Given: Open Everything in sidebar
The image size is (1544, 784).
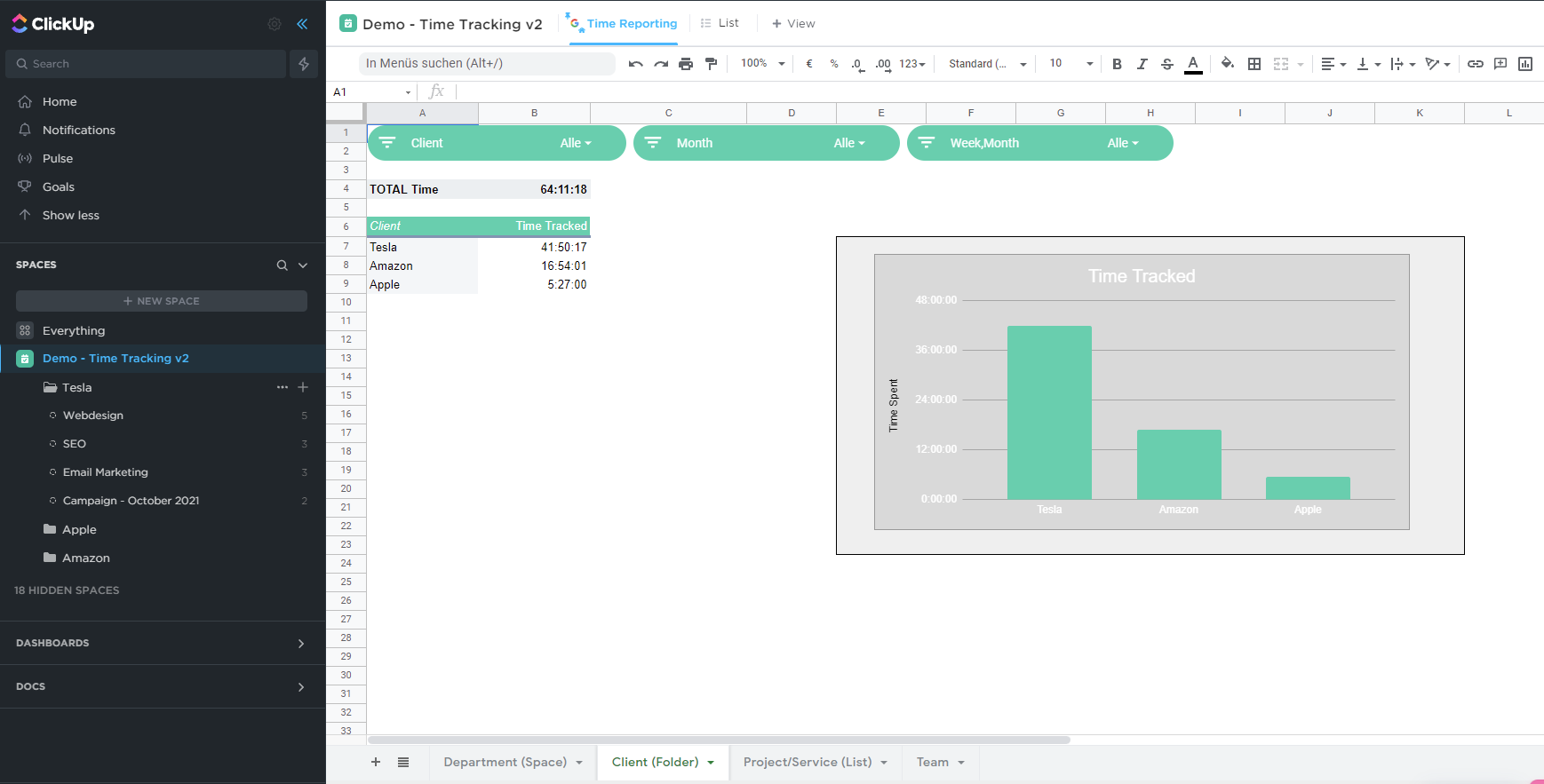Looking at the screenshot, I should coord(74,331).
